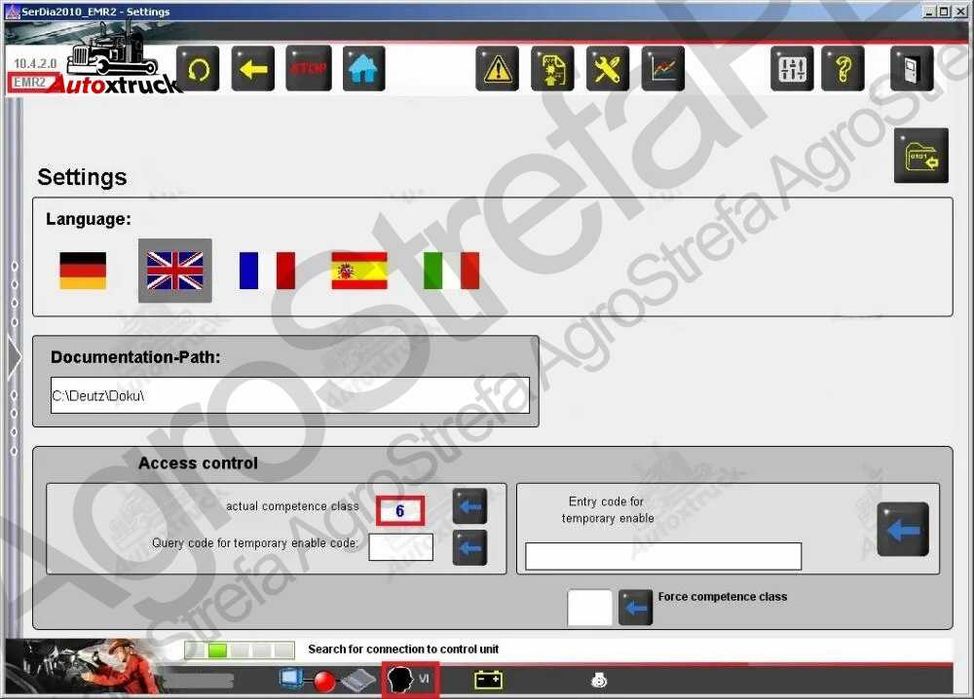974x699 pixels.
Task: Click the SerDia2010 title bar app icon
Action: [12, 11]
